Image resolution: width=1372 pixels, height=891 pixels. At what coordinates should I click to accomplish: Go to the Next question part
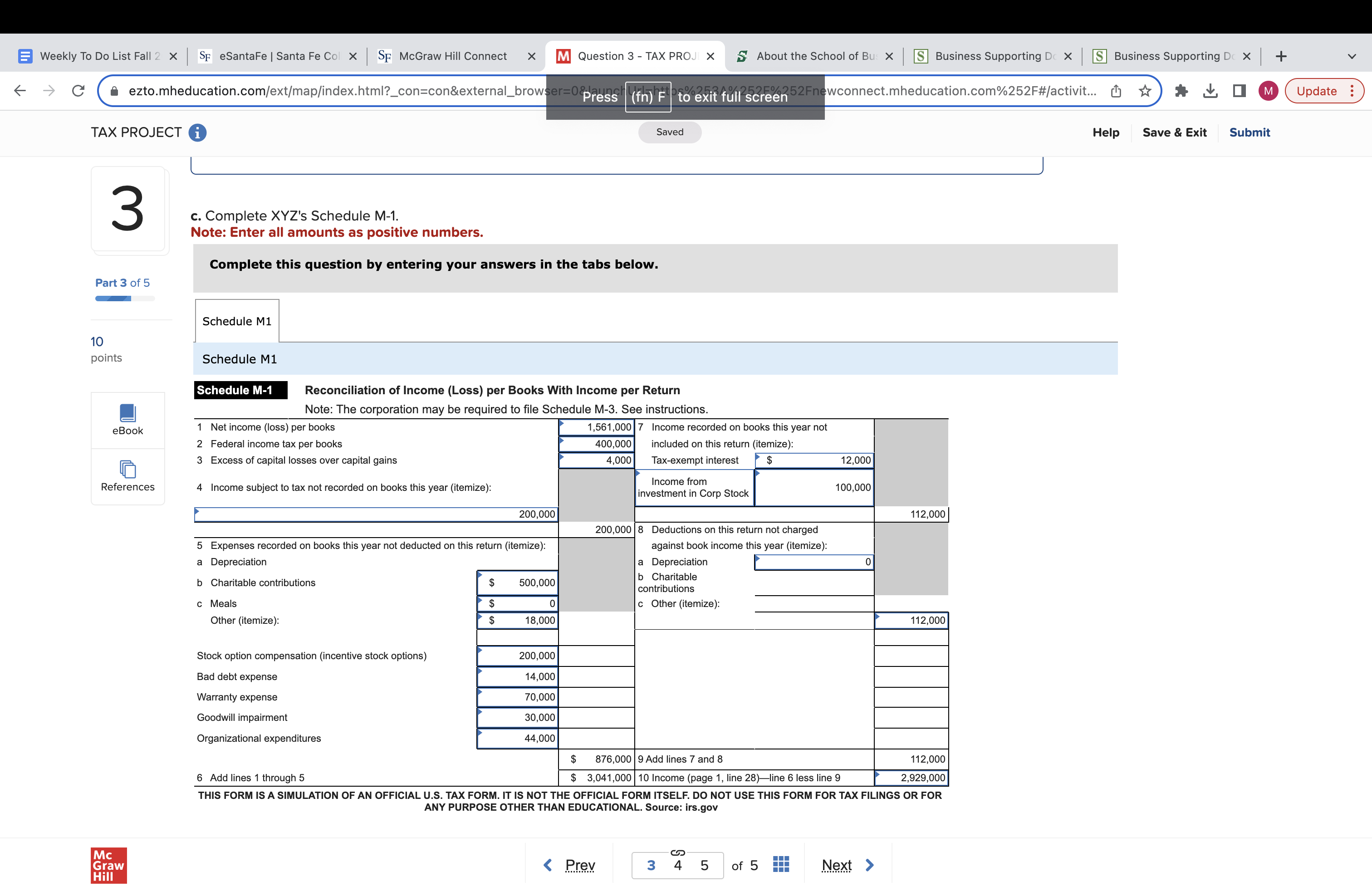coord(847,865)
